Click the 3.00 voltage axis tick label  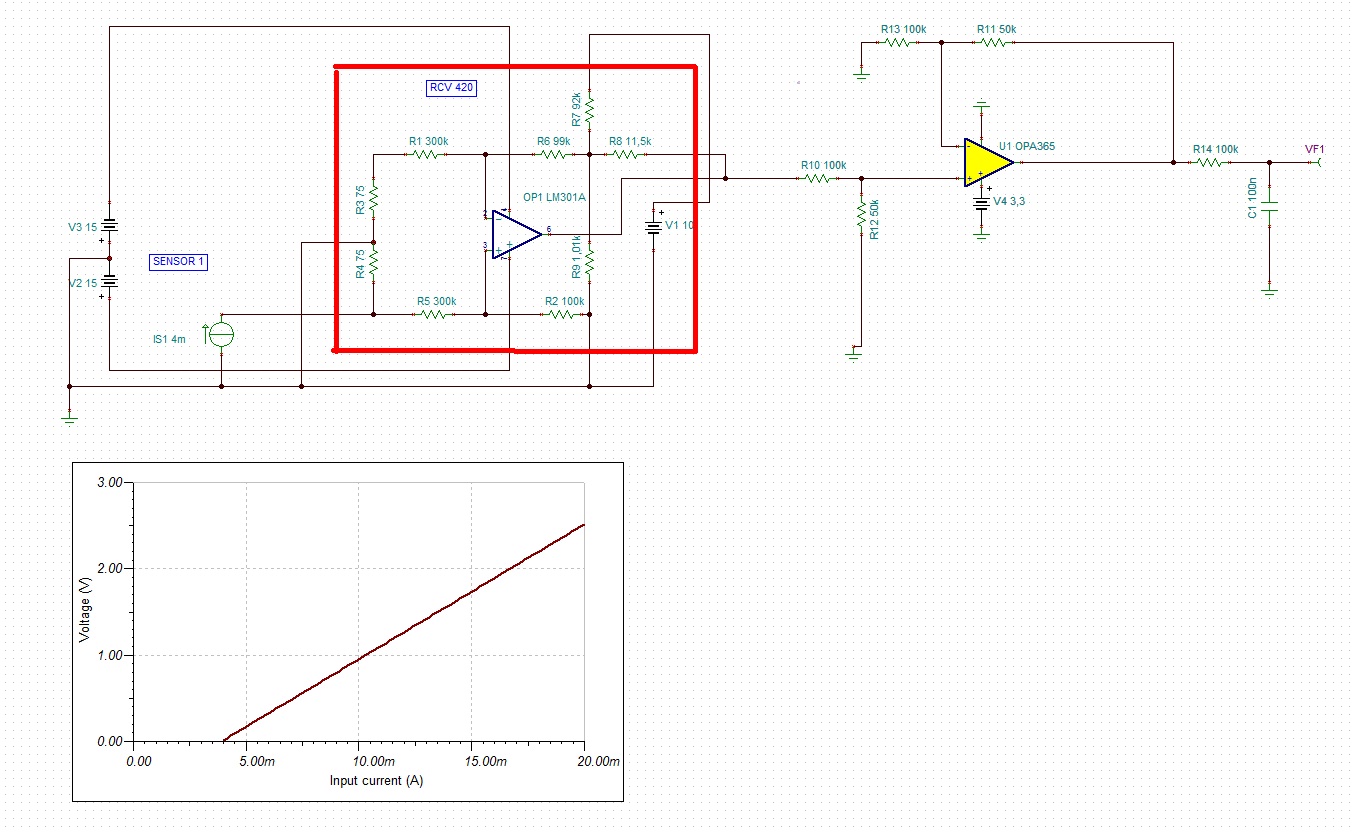(108, 482)
